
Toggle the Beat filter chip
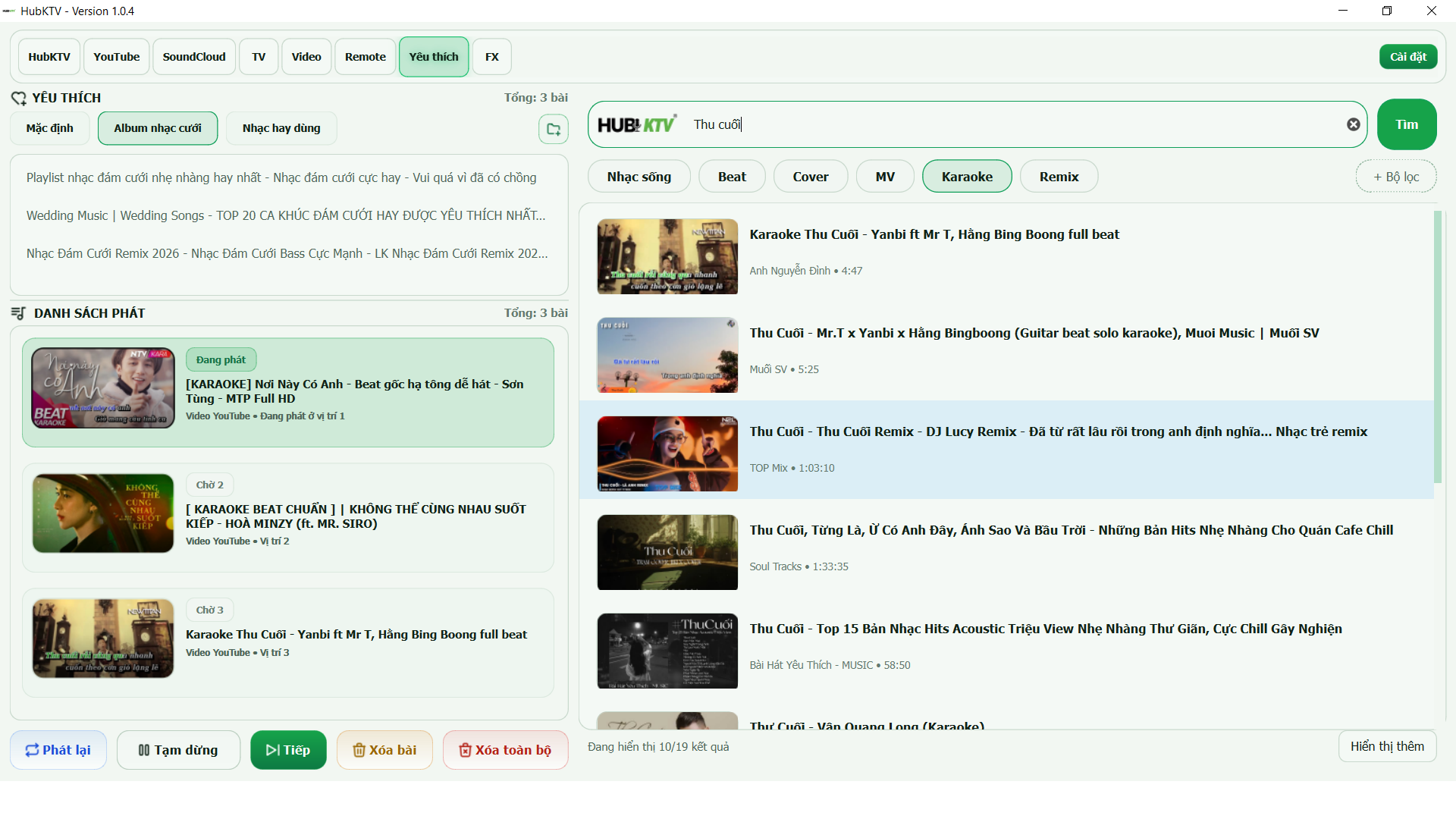[732, 177]
